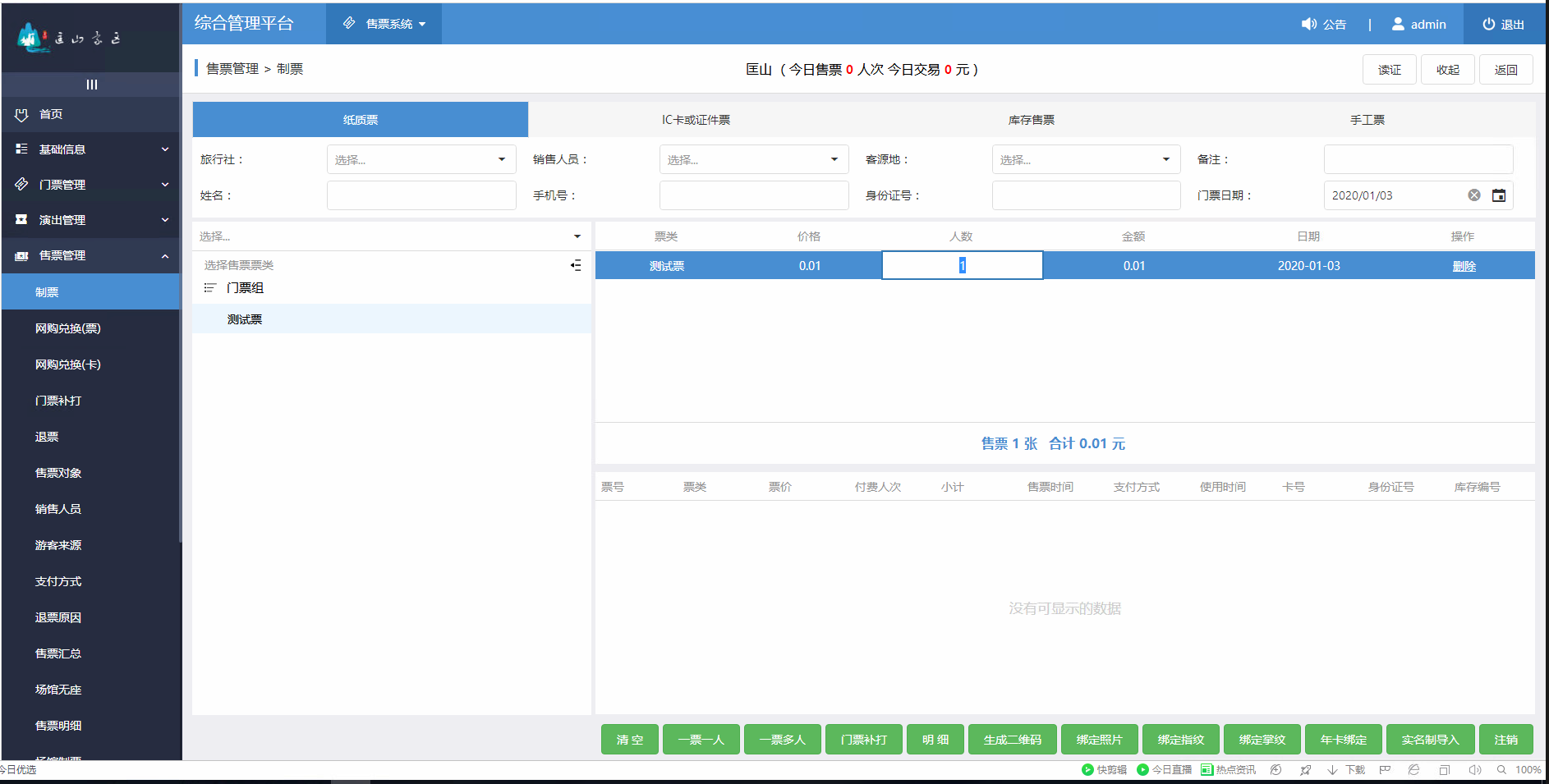1549x784 pixels.
Task: Click the 退出 power icon
Action: [x=1489, y=24]
